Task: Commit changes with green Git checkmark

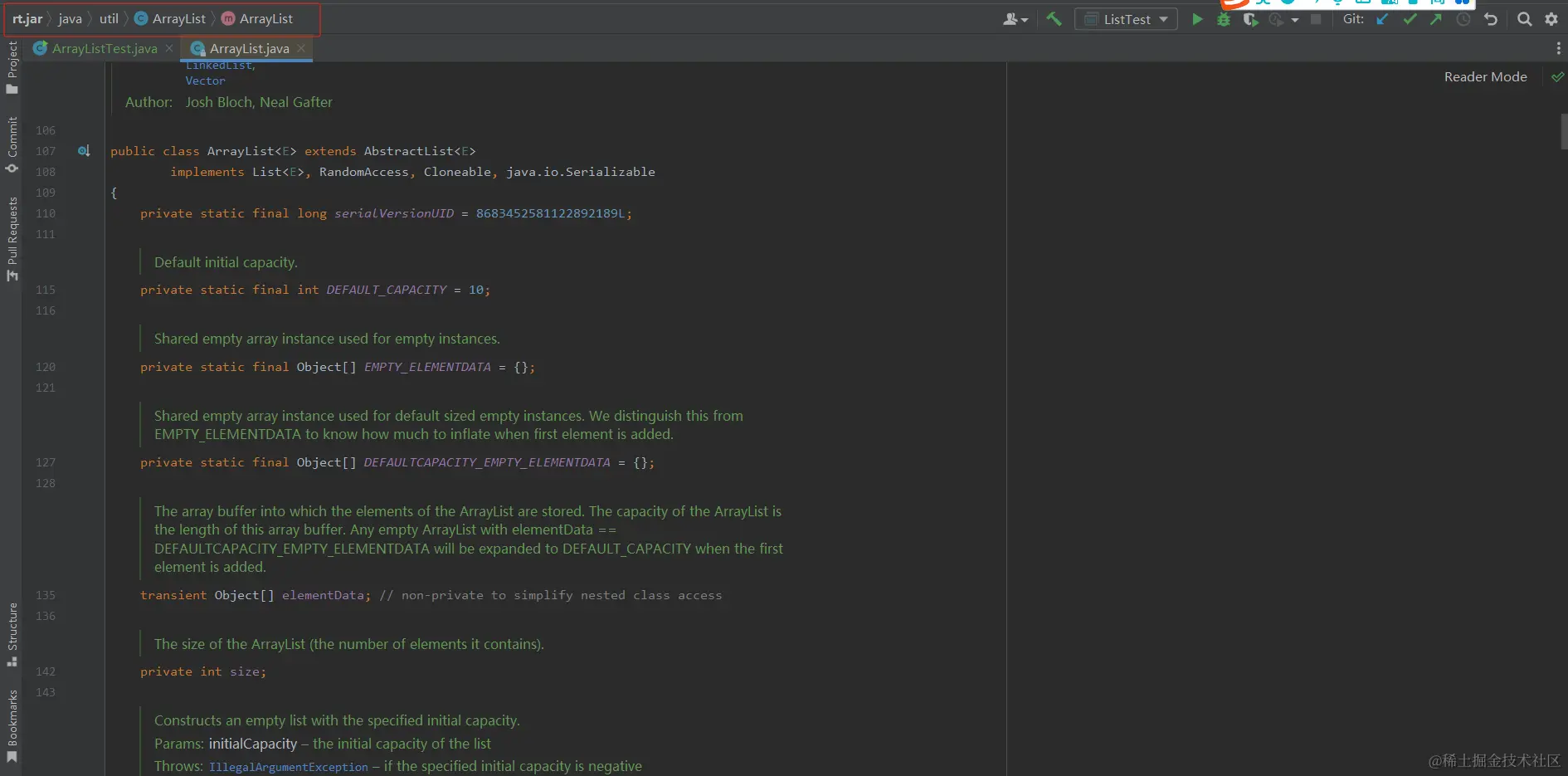Action: [x=1410, y=19]
